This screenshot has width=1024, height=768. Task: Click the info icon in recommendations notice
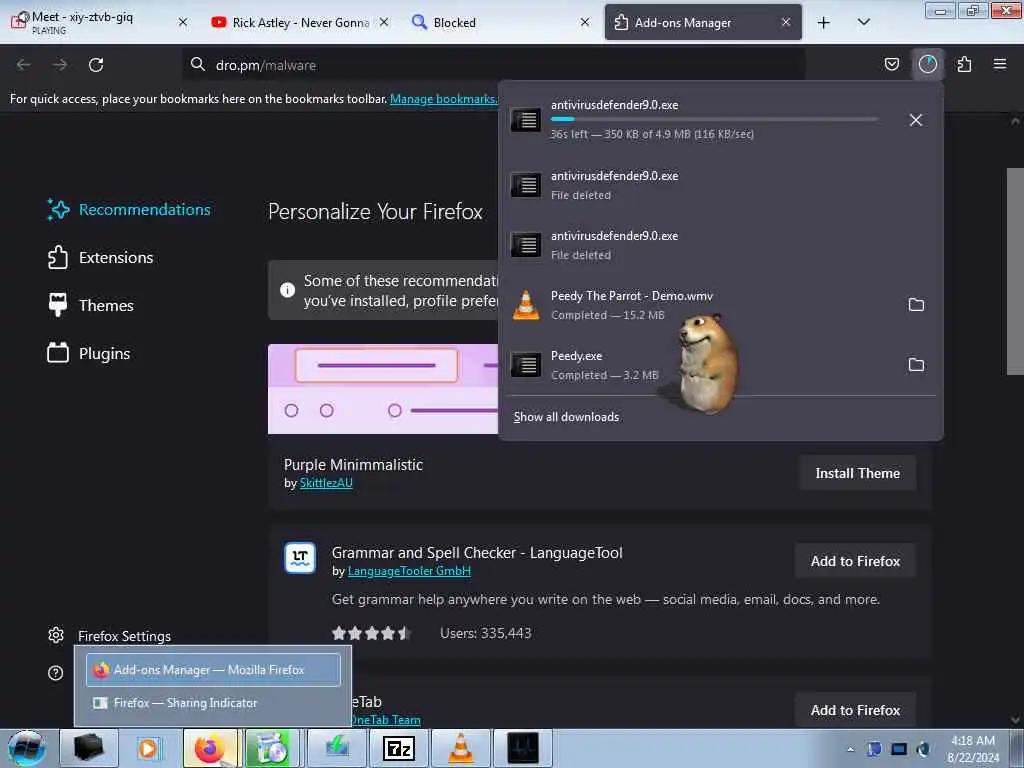287,290
